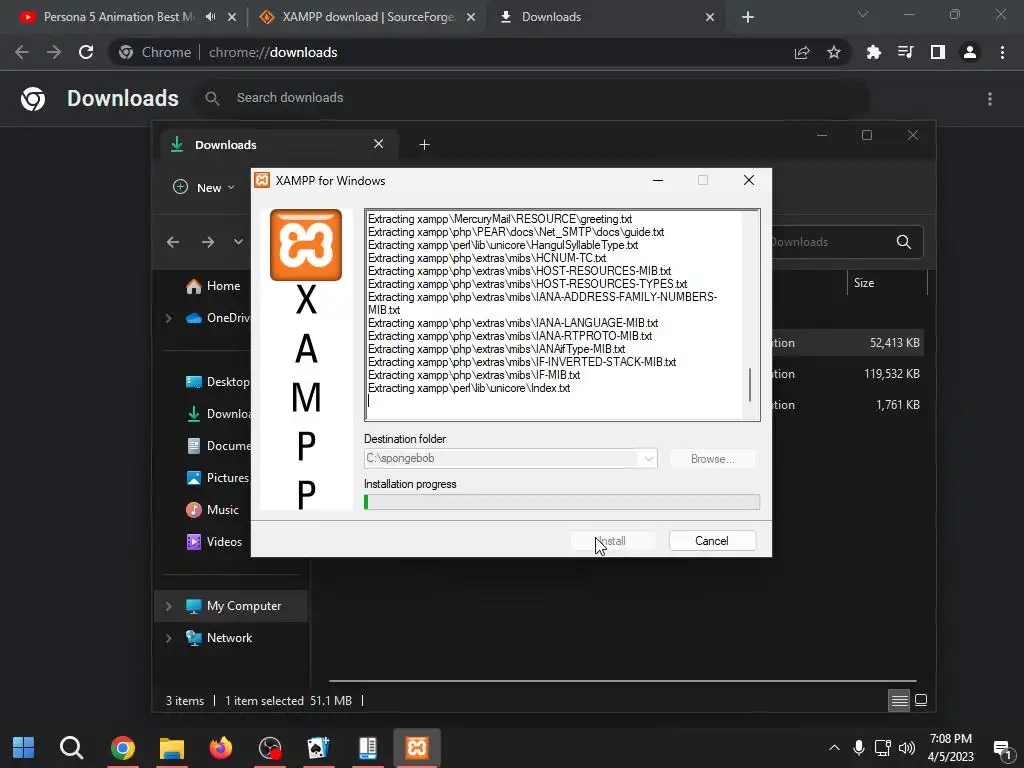Open Chrome three-dot menu
The width and height of the screenshot is (1024, 768).
1002,52
